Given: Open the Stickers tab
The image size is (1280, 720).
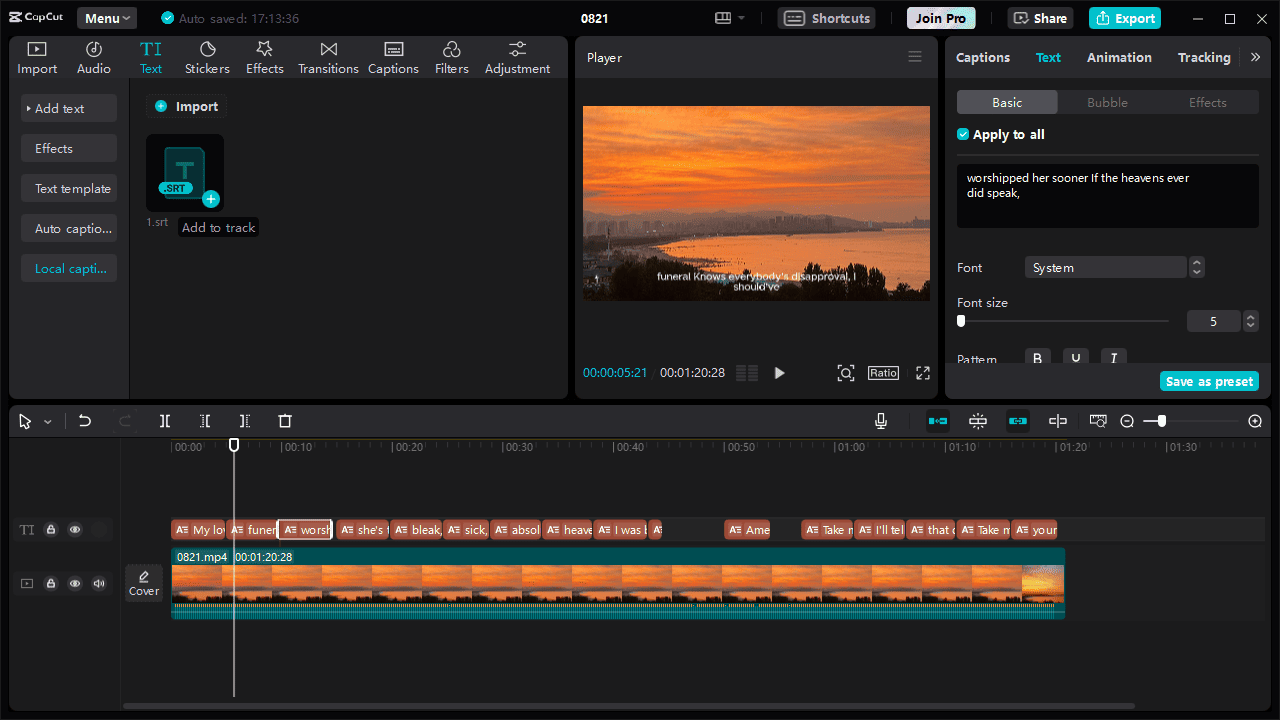Looking at the screenshot, I should pos(207,58).
